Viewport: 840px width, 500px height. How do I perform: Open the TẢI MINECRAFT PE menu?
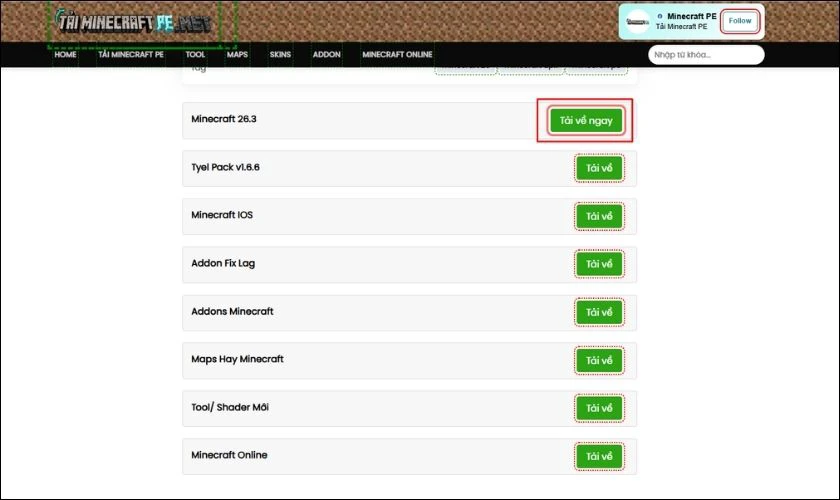click(x=131, y=55)
